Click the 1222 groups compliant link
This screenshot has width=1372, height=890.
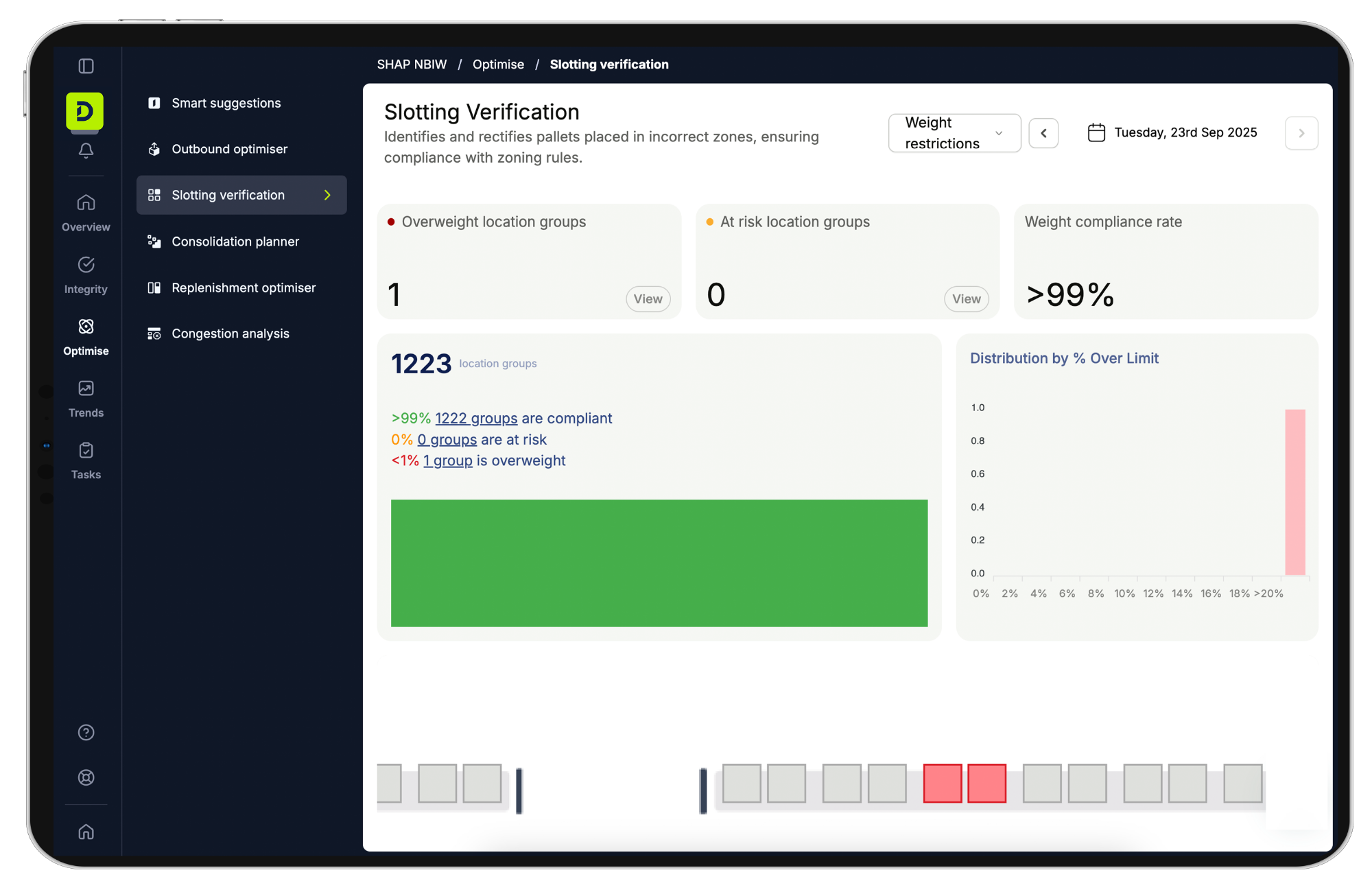(x=476, y=419)
